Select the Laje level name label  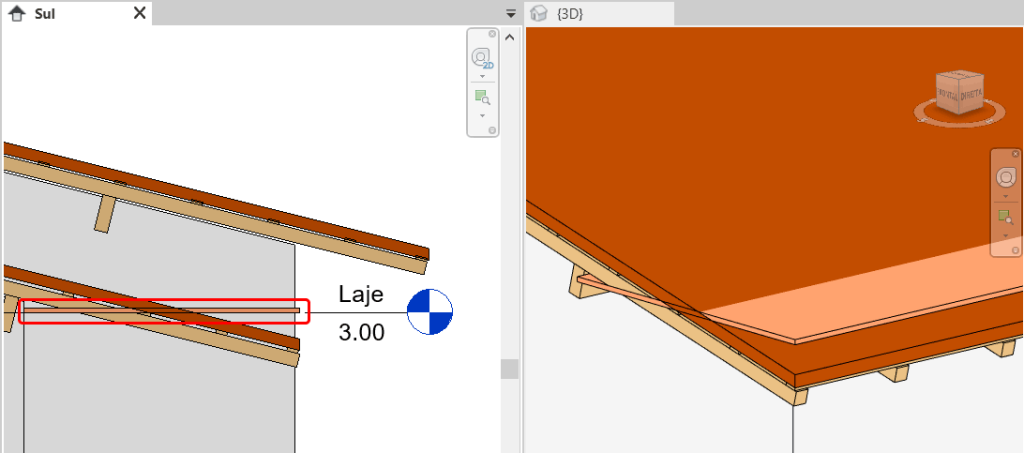(x=361, y=294)
